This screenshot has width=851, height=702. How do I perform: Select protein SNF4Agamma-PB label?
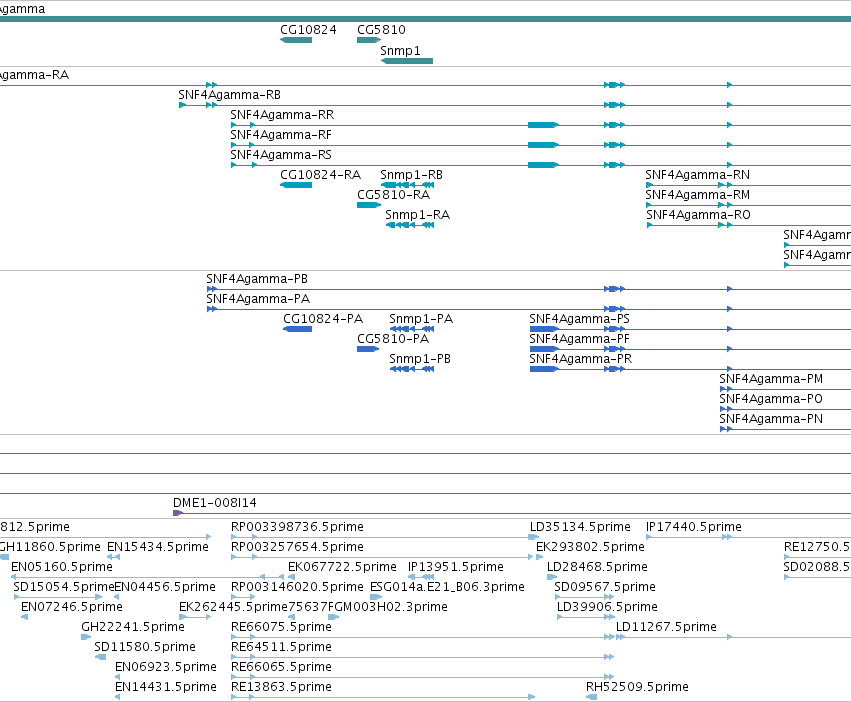tap(257, 279)
